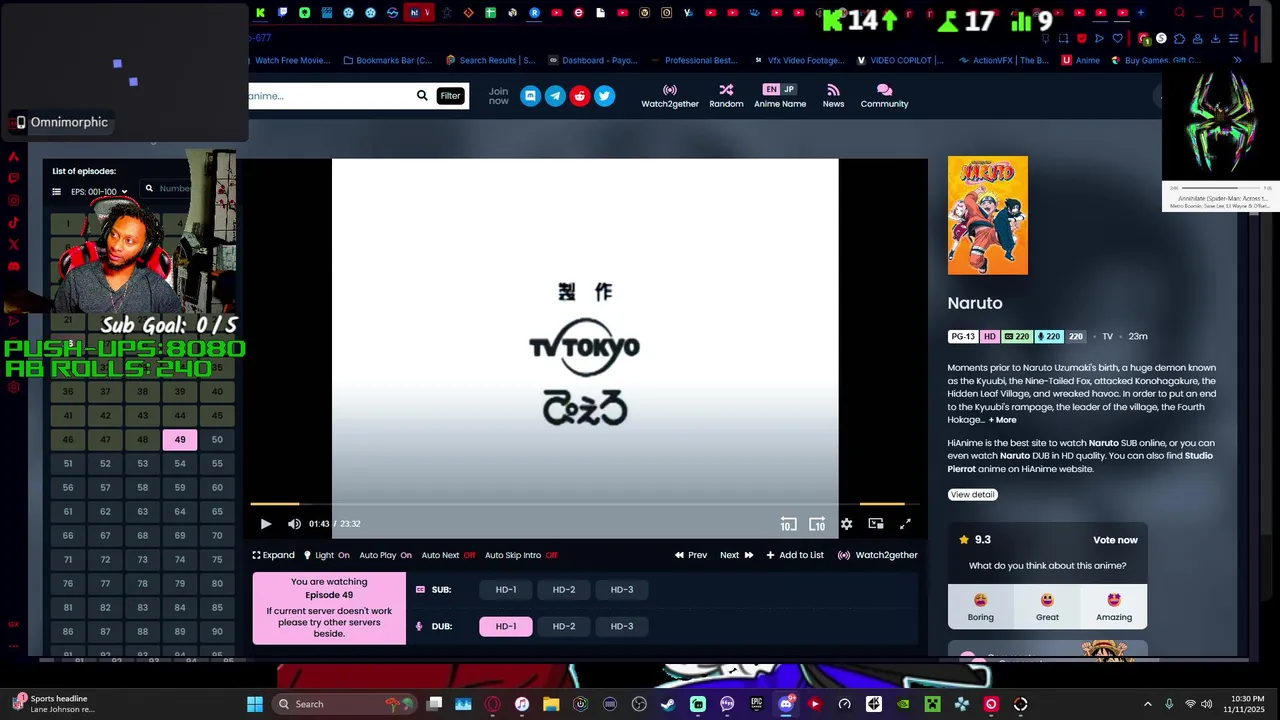
Task: Click the View detail button
Action: pyautogui.click(x=972, y=495)
